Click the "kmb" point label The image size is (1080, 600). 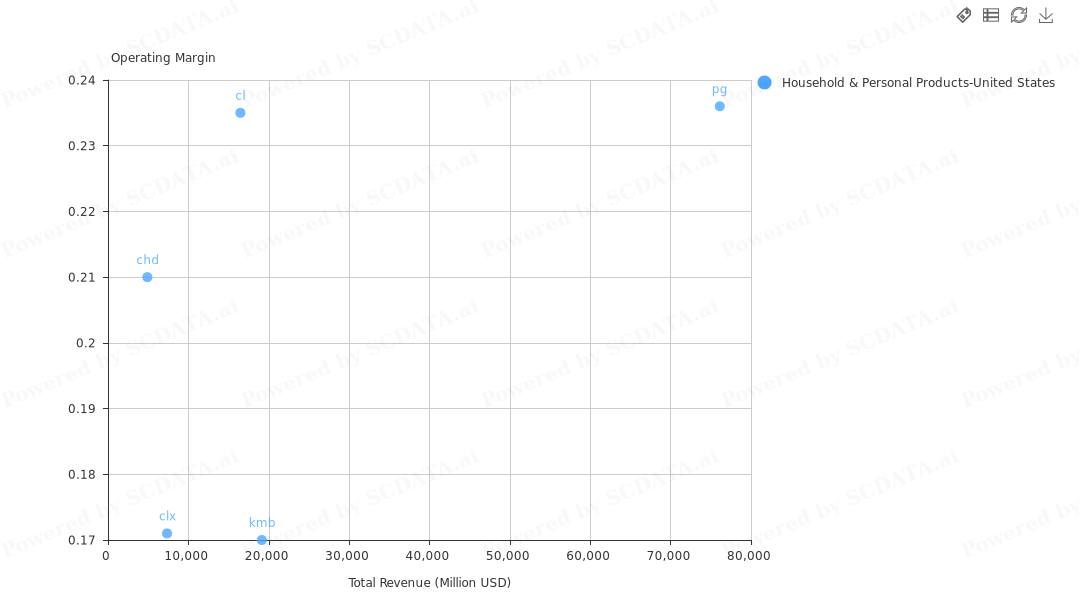262,523
